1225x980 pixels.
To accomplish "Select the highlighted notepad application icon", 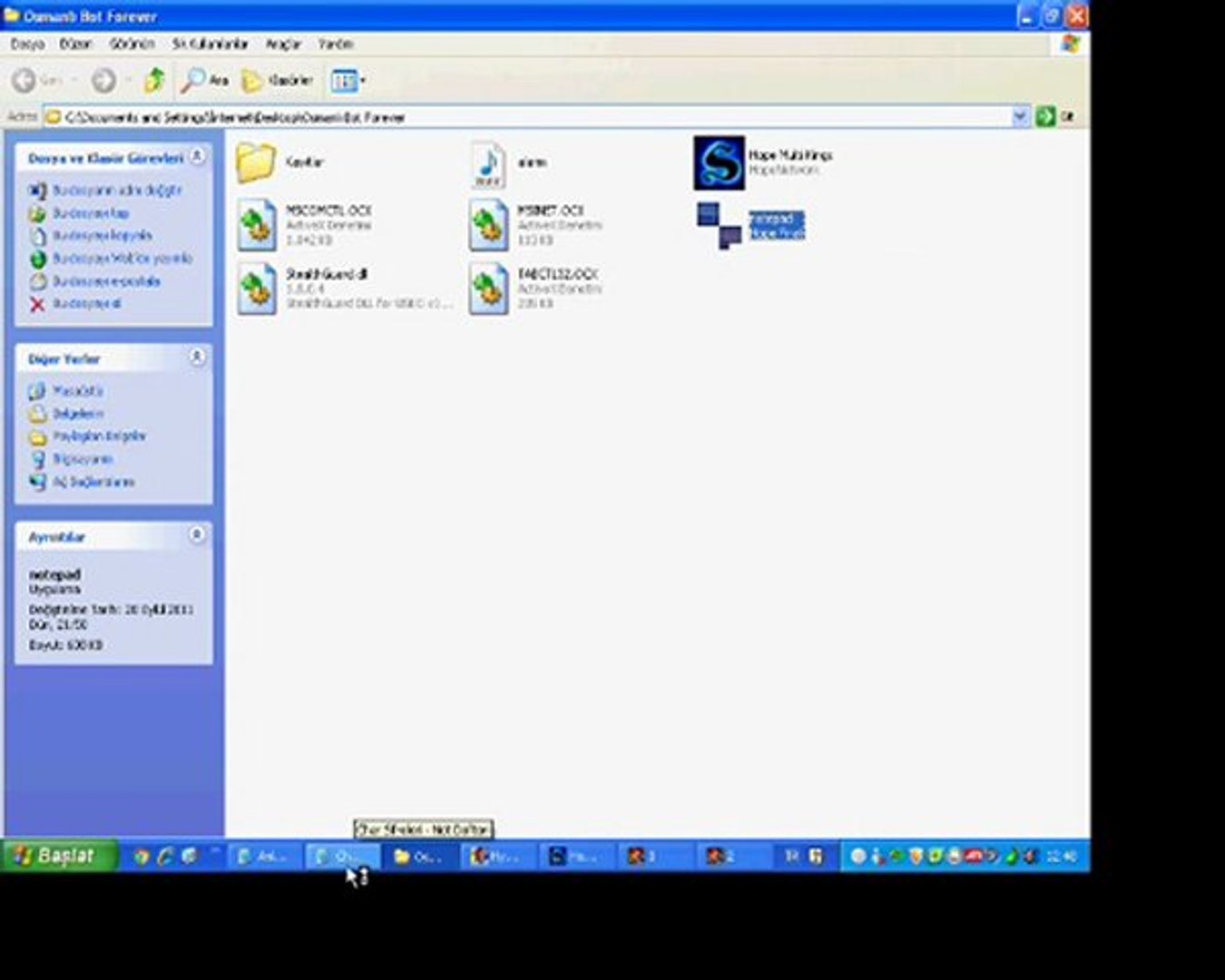I will pos(720,225).
